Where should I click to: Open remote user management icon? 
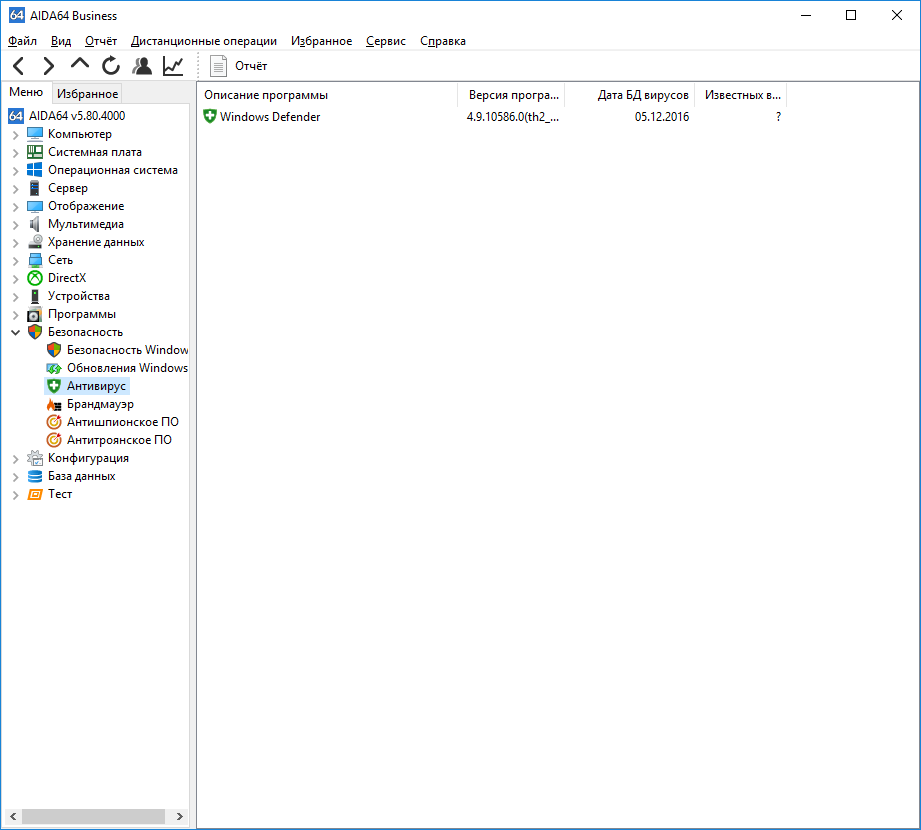[x=142, y=66]
